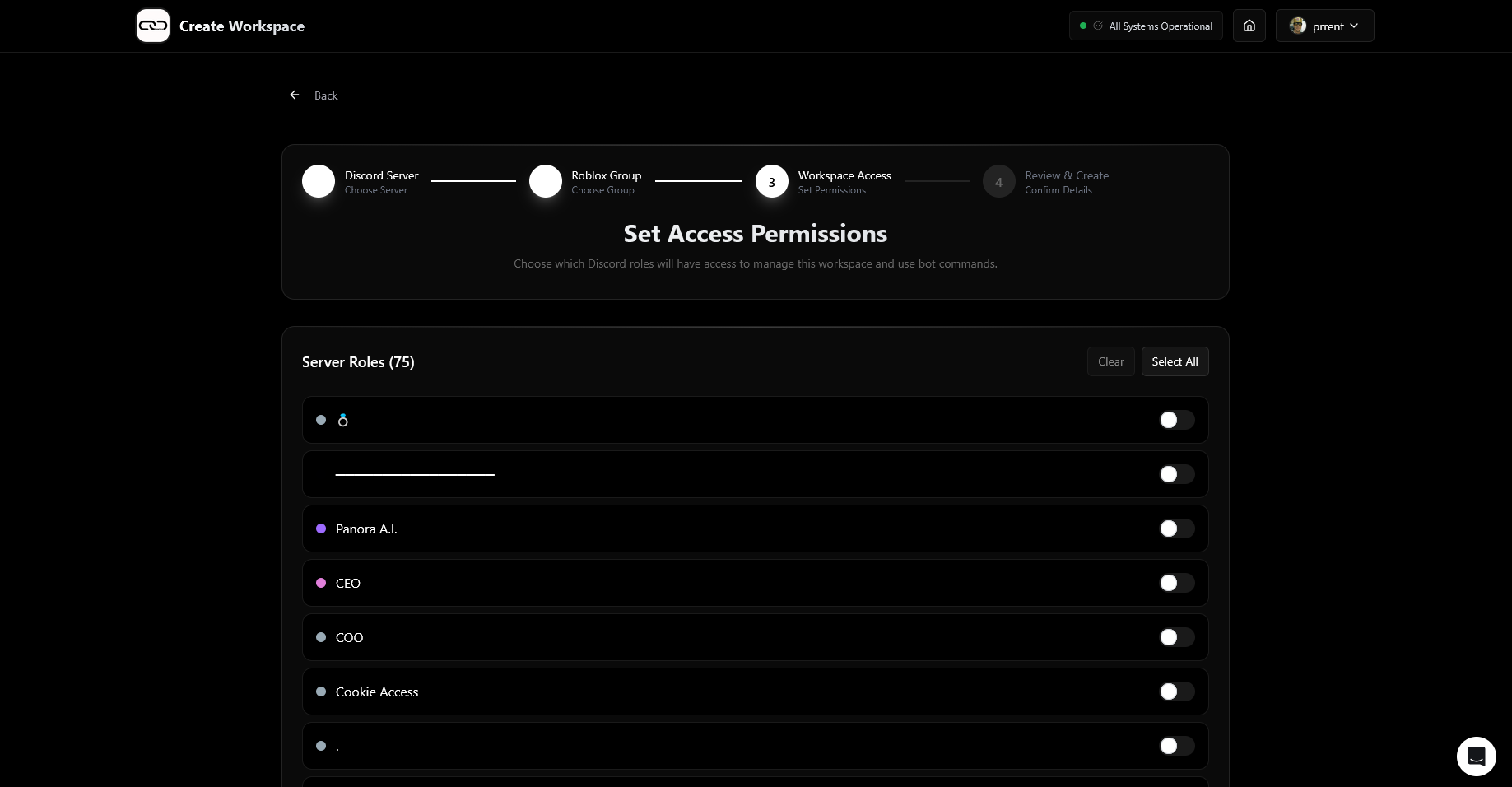This screenshot has height=787, width=1512.
Task: Click the chain-link app logo
Action: pyautogui.click(x=153, y=26)
